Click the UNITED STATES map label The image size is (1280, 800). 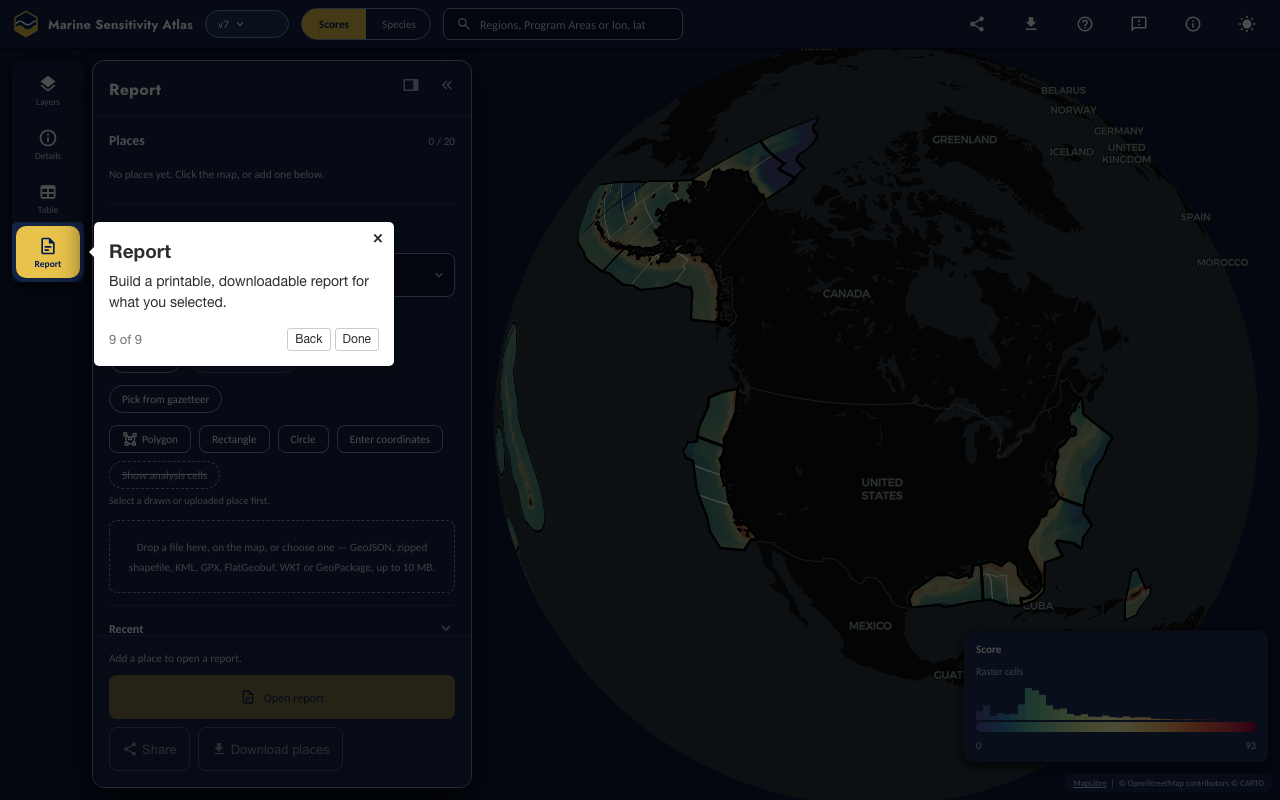[882, 489]
